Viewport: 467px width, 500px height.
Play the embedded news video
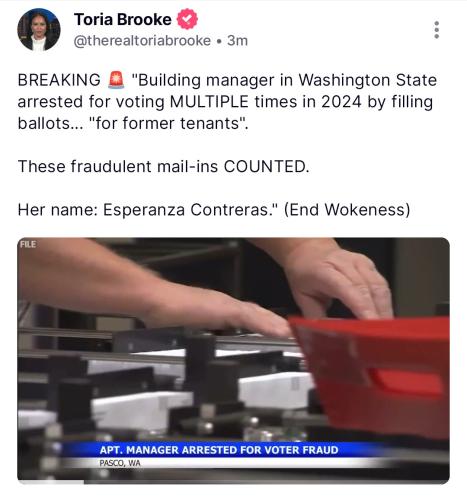pyautogui.click(x=233, y=360)
